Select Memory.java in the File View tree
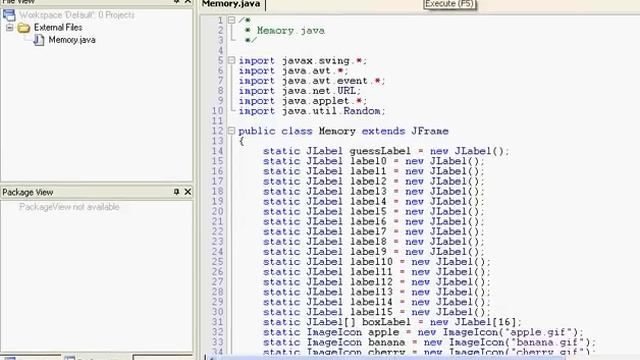 point(72,40)
